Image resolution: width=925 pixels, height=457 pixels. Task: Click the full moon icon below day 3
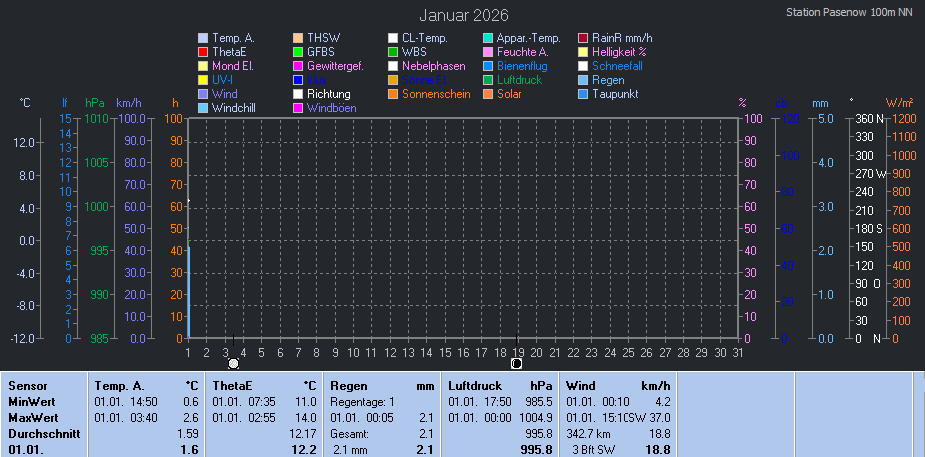coord(234,364)
